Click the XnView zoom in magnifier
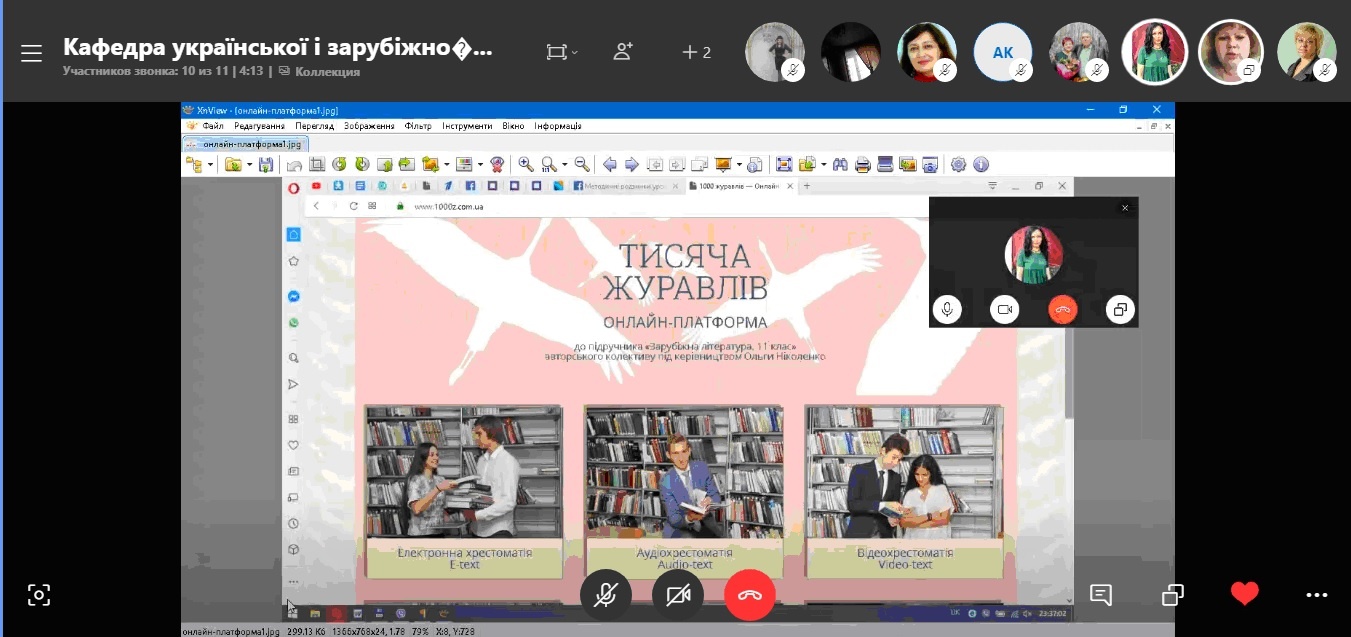The height and width of the screenshot is (637, 1351). click(x=525, y=165)
